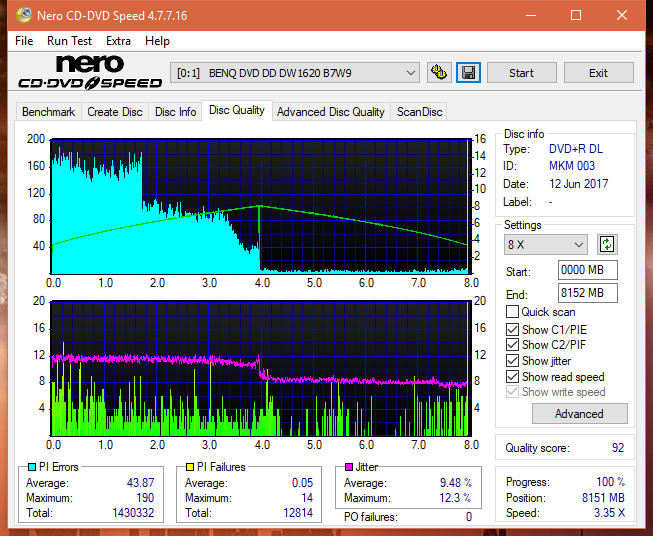
Task: Click PI Errors maximum 190 value
Action: click(x=145, y=498)
